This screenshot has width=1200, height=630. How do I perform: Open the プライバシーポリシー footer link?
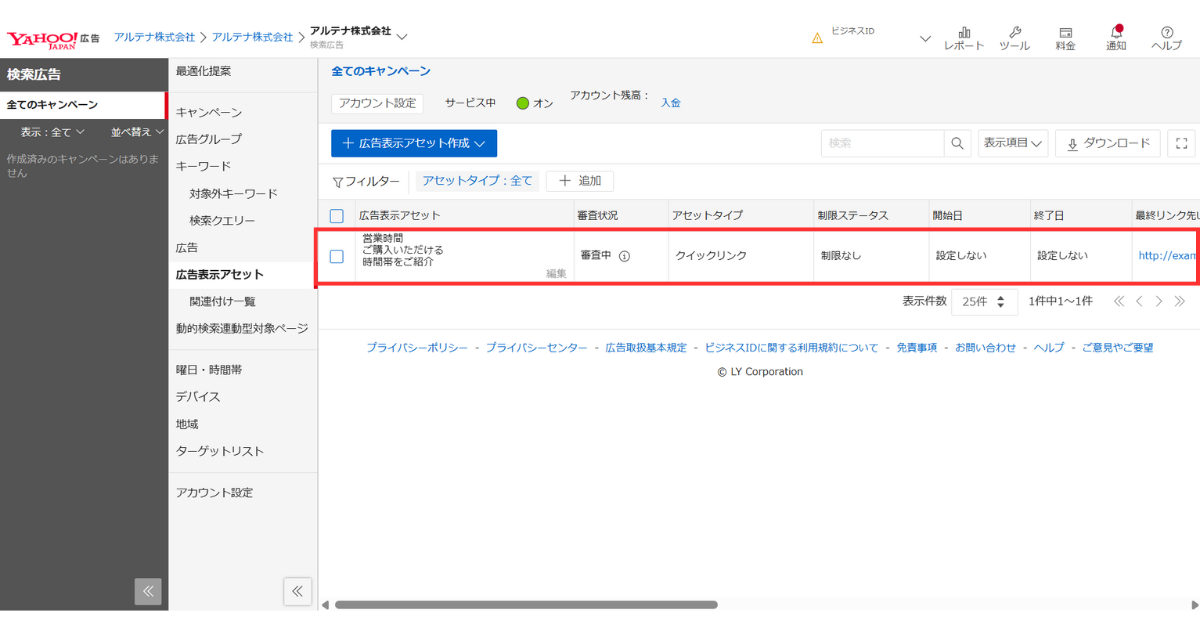click(x=417, y=348)
